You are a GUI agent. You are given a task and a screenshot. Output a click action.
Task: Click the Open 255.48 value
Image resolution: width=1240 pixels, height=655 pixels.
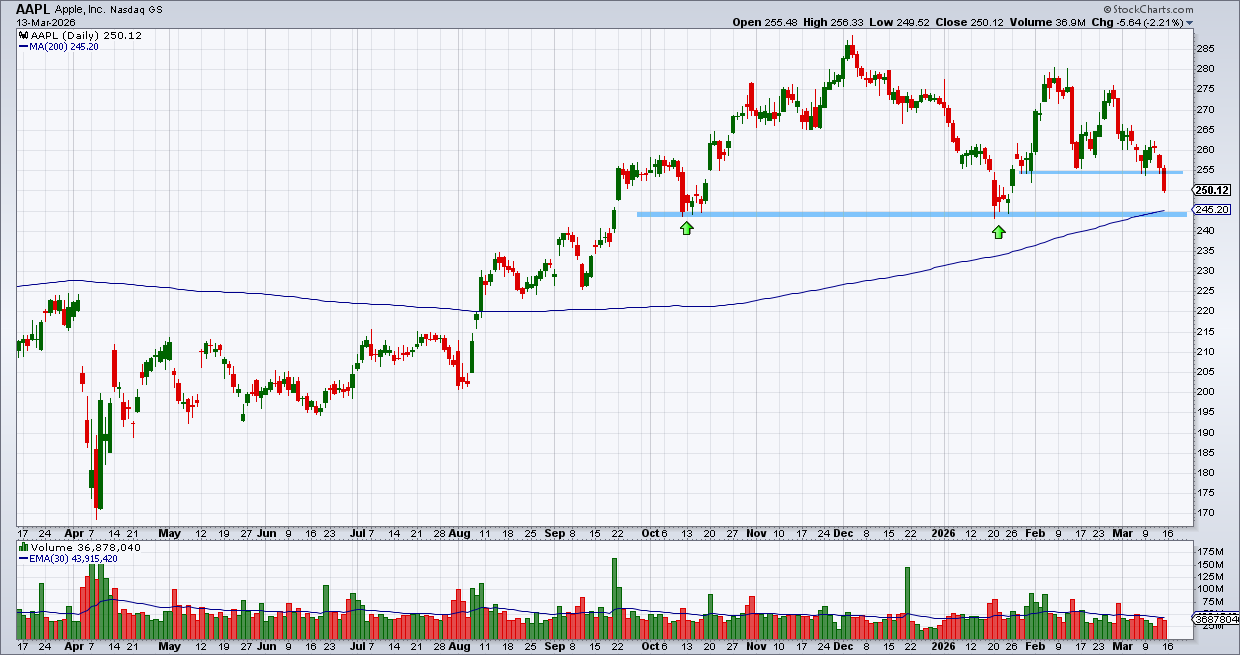click(x=766, y=22)
